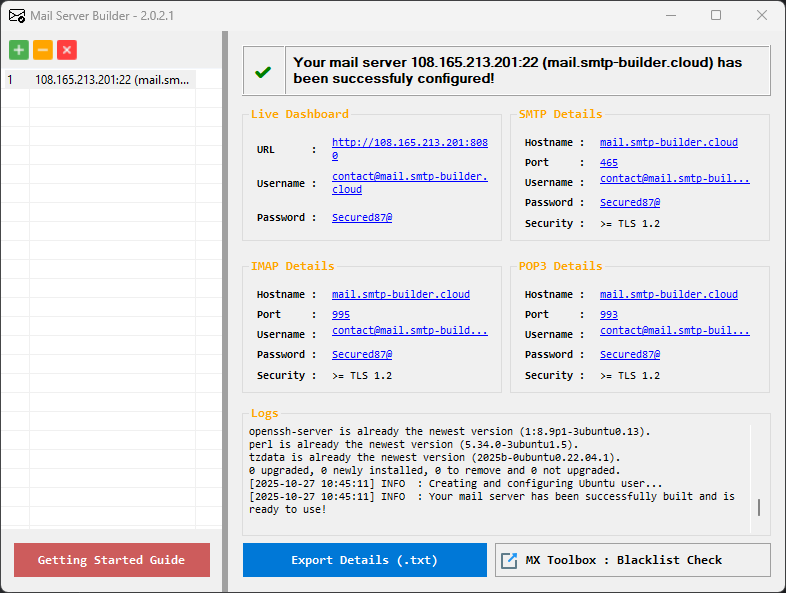Minimize the Mail Server Builder window
Image resolution: width=786 pixels, height=593 pixels.
coord(671,15)
